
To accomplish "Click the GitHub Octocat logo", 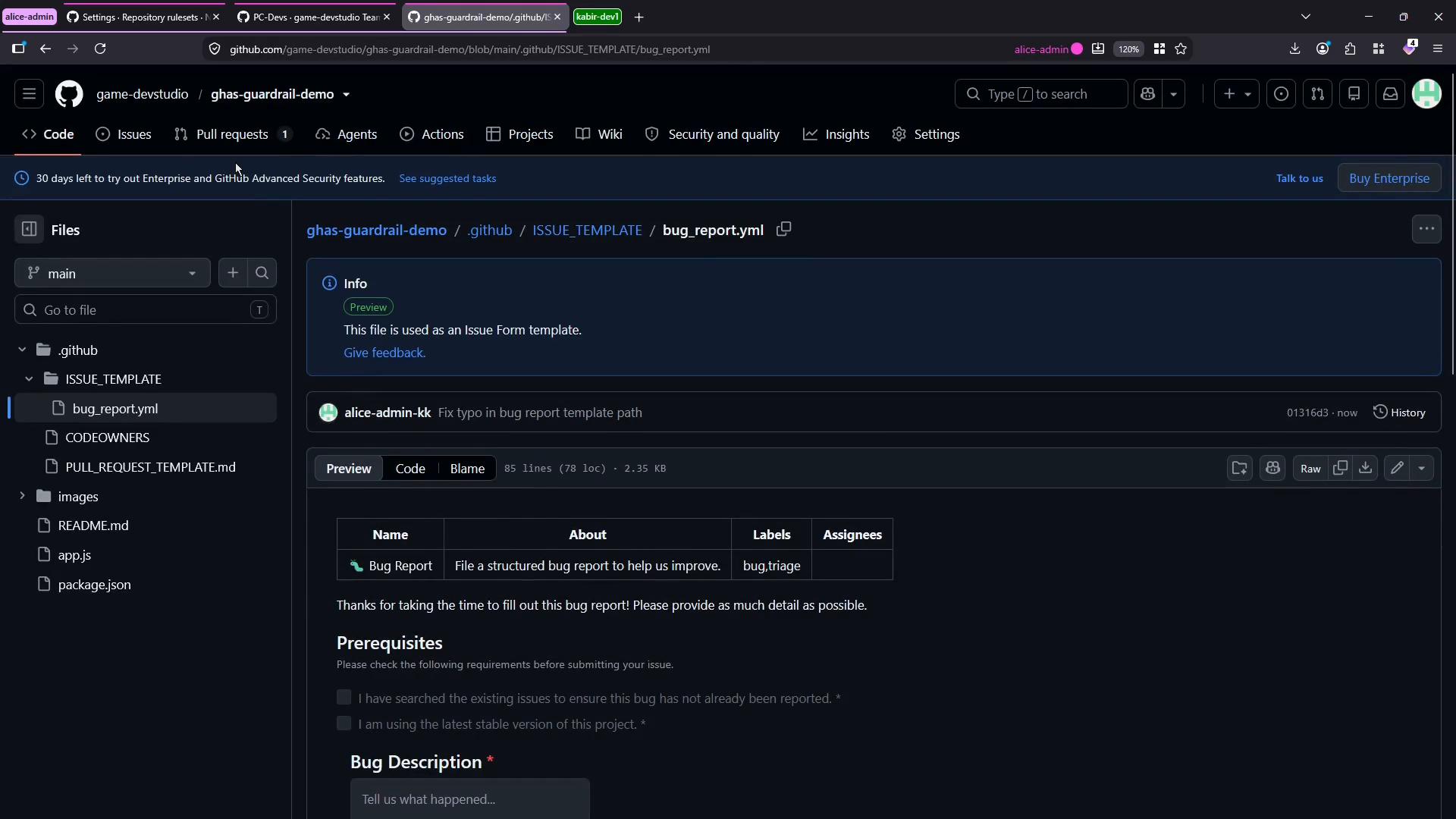I will click(x=69, y=94).
